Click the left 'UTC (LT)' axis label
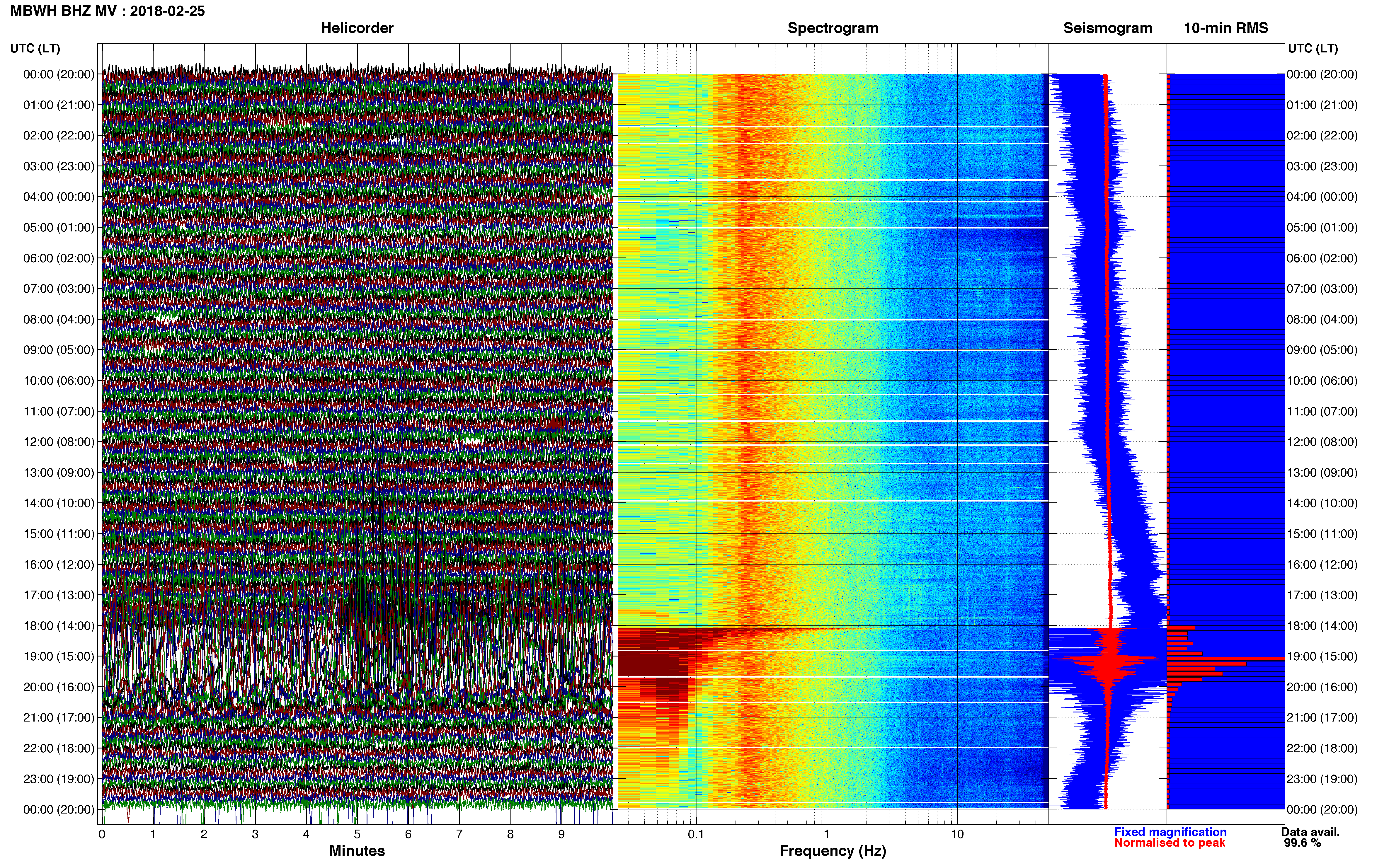Screen dimensions: 1389x868 (35, 48)
